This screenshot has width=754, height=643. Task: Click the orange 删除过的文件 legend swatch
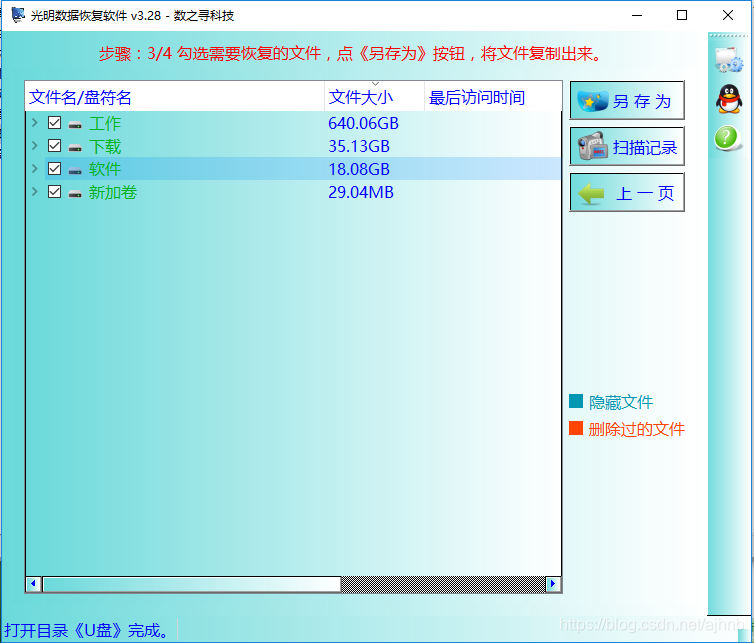coord(576,428)
